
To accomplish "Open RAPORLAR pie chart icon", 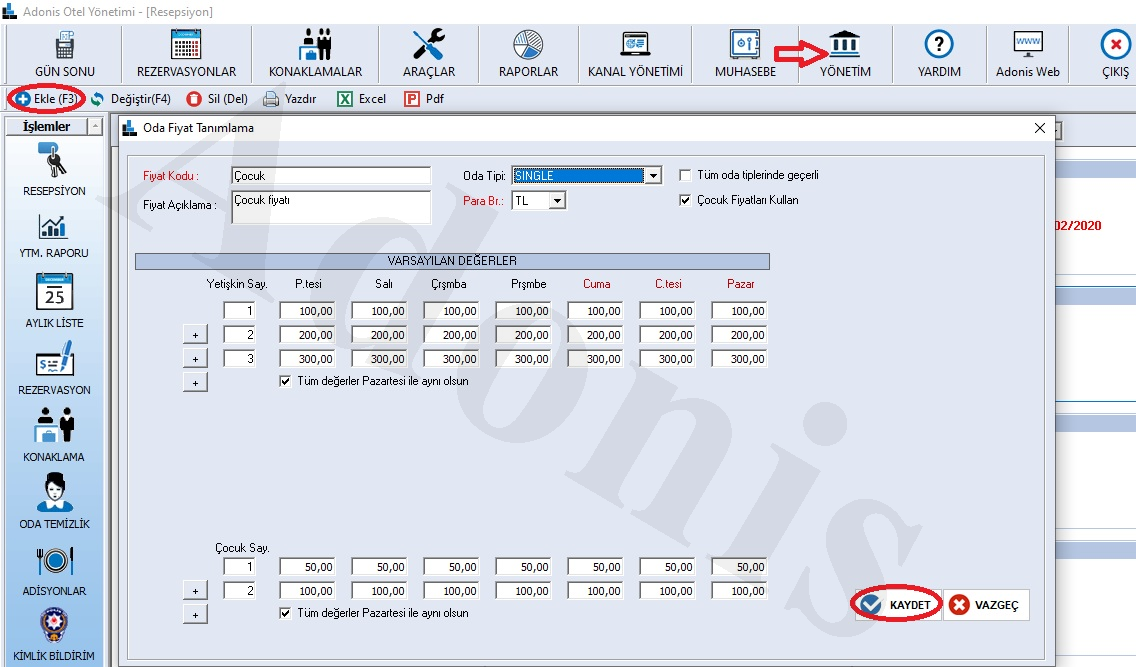I will pyautogui.click(x=527, y=47).
